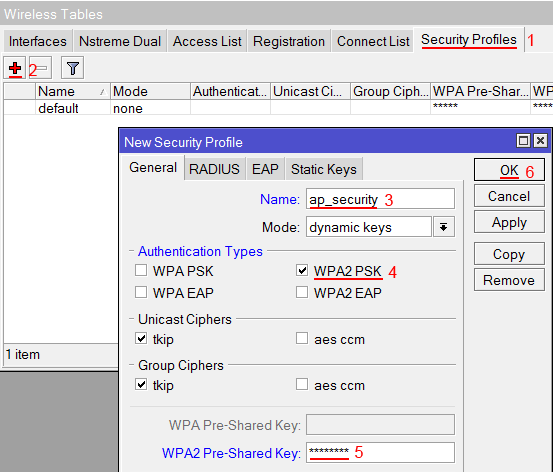Switch to the RADIUS tab
The width and height of the screenshot is (554, 473).
pyautogui.click(x=214, y=169)
